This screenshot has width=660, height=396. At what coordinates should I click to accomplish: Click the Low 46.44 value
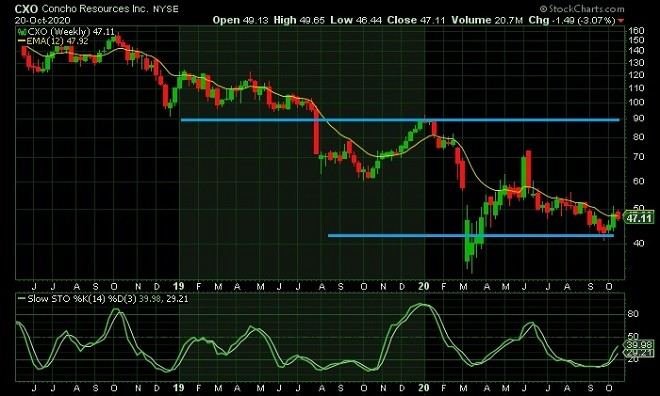356,20
